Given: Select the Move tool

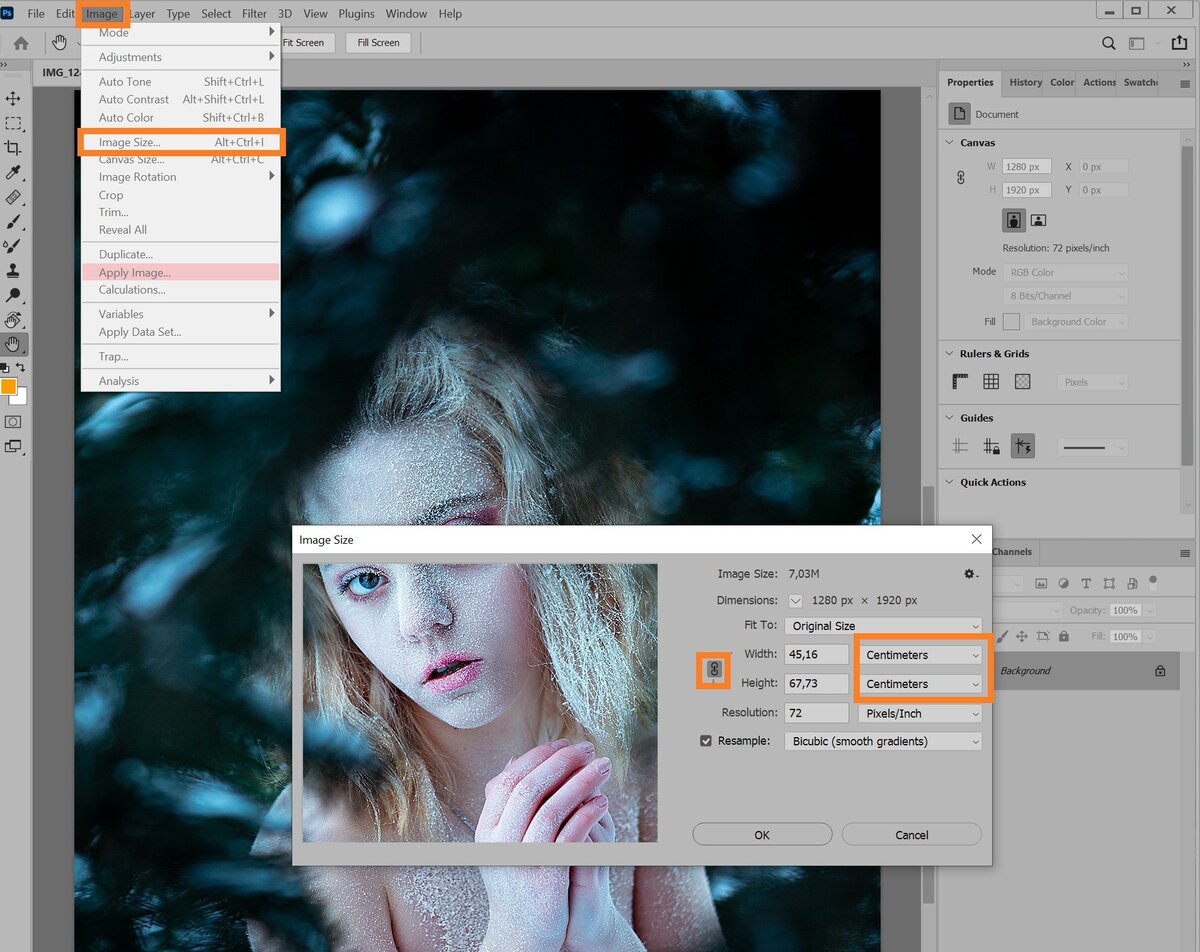Looking at the screenshot, I should [14, 98].
